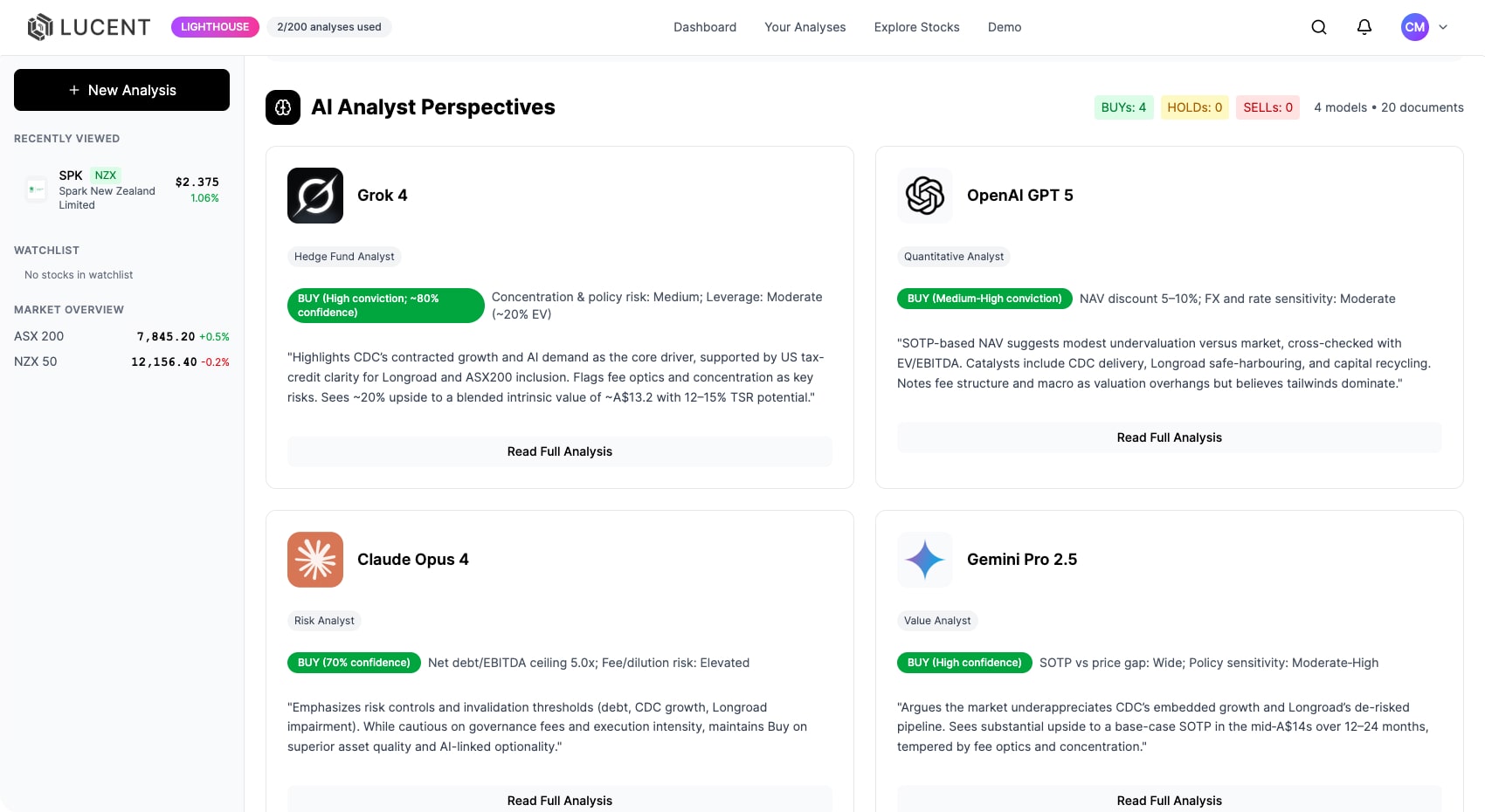The image size is (1485, 812).
Task: Click the AI Analyst Perspectives brain icon
Action: (283, 107)
